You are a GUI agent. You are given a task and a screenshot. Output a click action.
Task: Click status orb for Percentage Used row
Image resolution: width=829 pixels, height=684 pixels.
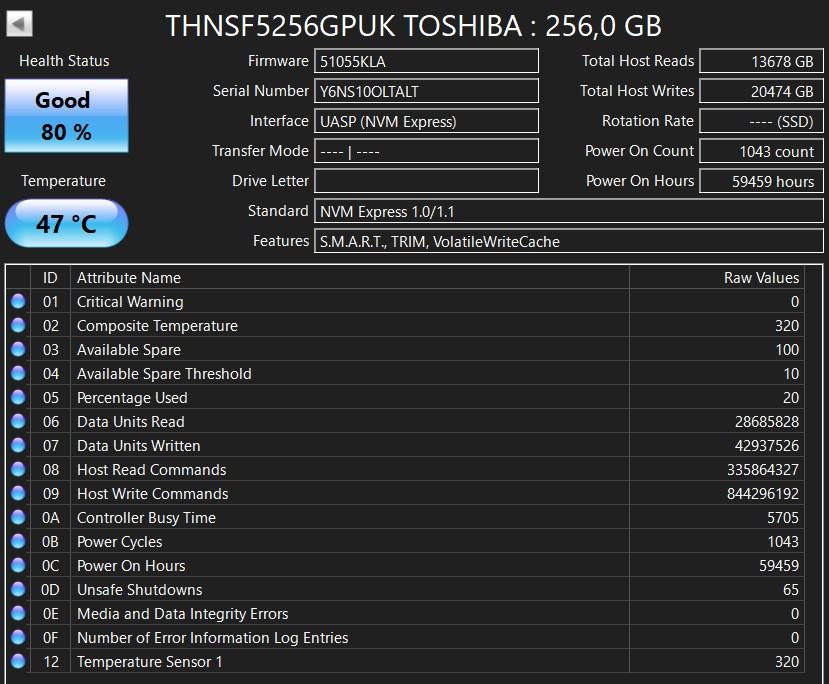pyautogui.click(x=18, y=397)
